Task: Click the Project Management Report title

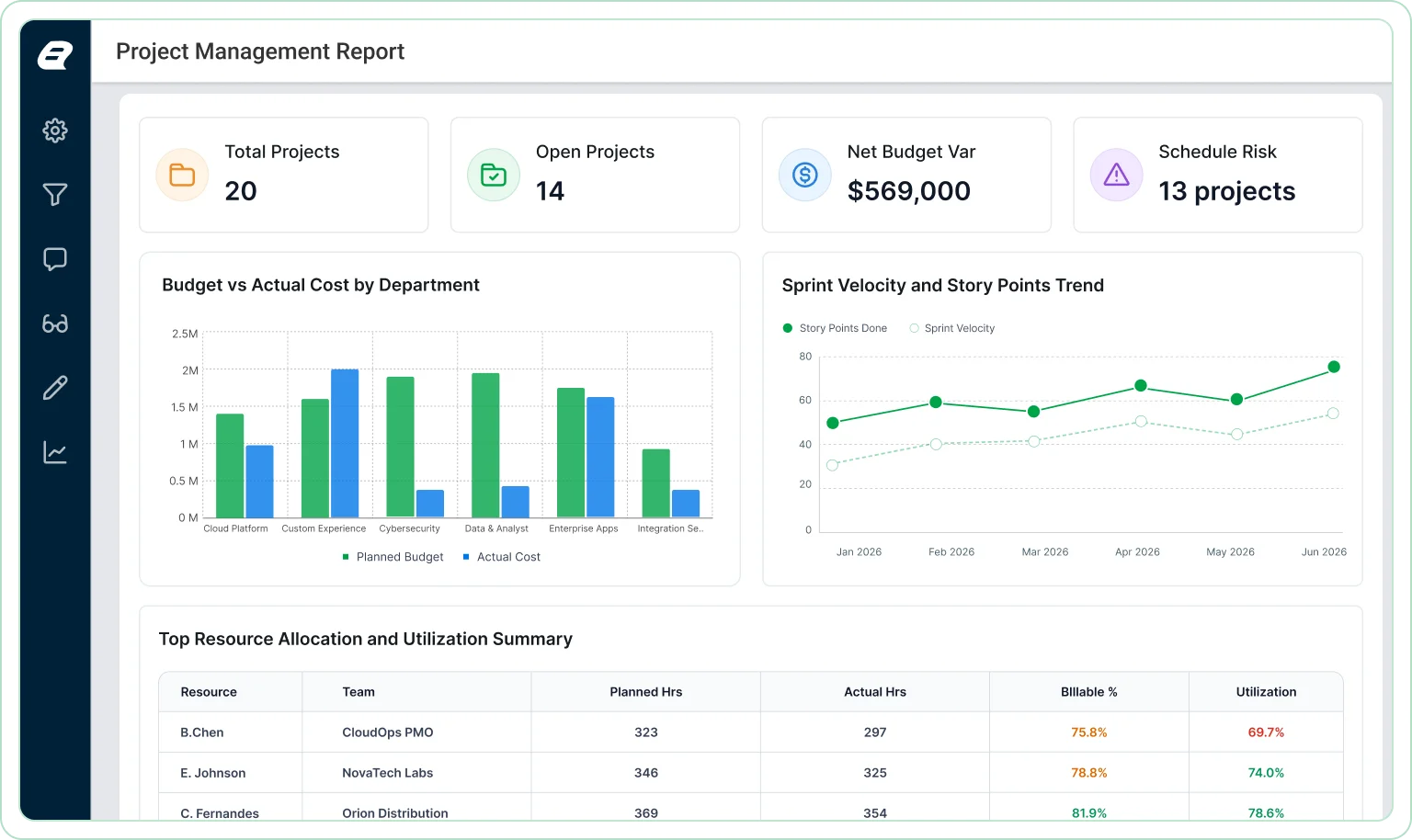Action: [260, 51]
